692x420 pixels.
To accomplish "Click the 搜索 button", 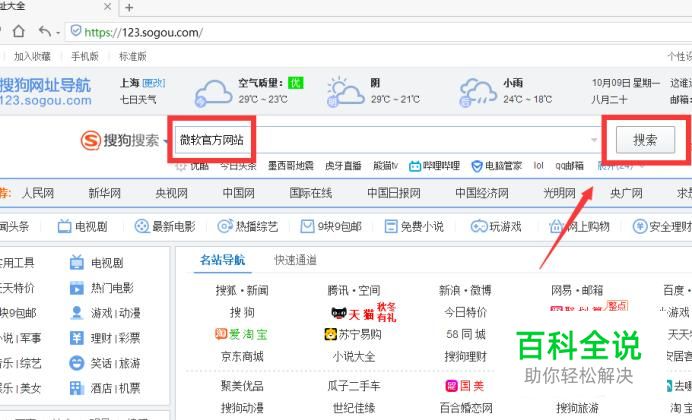I will click(x=645, y=140).
